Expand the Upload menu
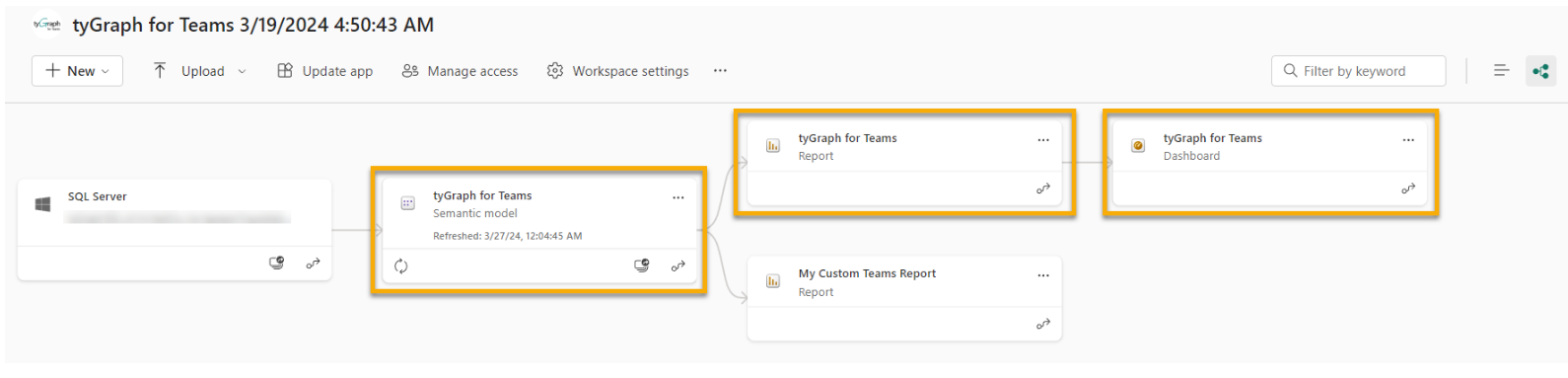 (199, 71)
